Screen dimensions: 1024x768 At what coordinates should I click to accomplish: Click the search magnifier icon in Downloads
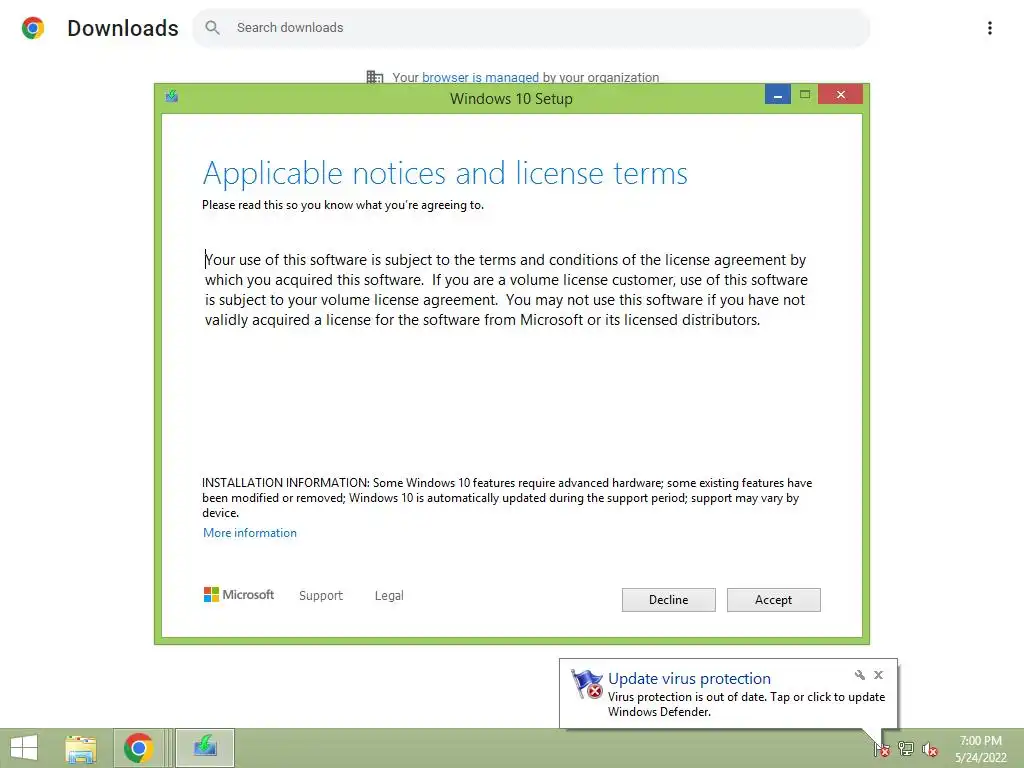pos(212,27)
